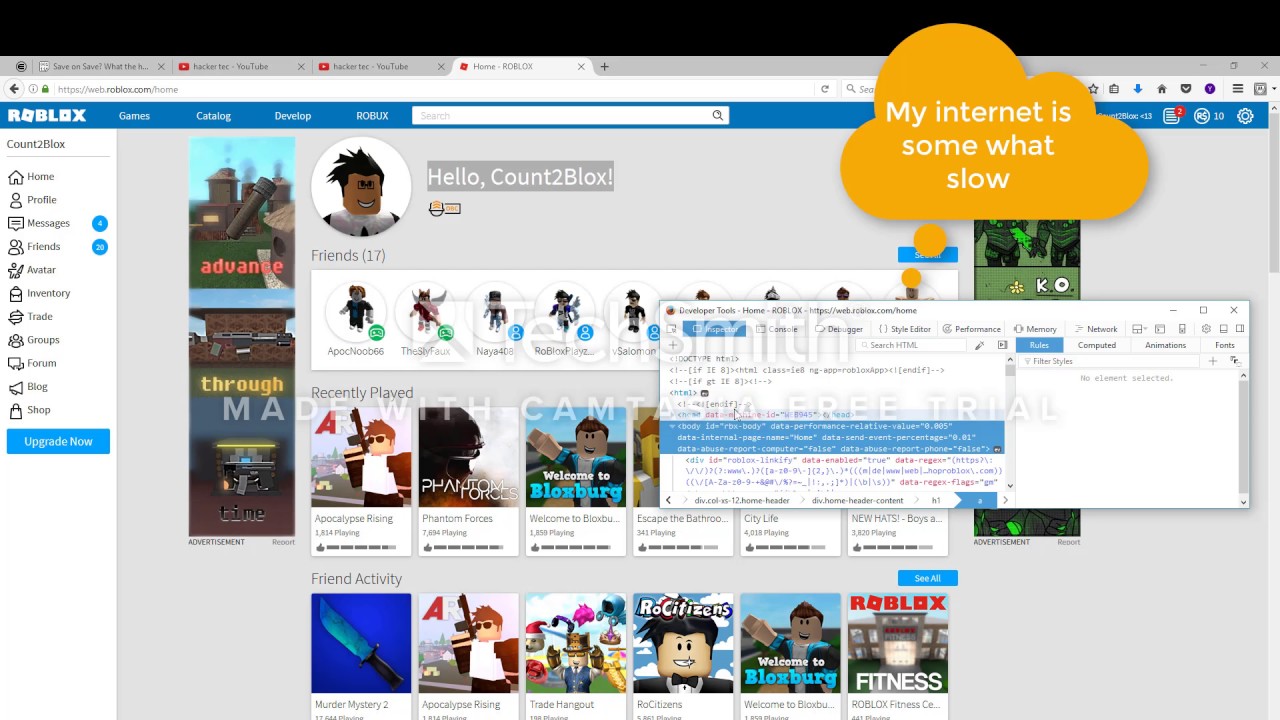Reload the page with the refresh icon
Viewport: 1280px width, 720px height.
click(x=825, y=89)
